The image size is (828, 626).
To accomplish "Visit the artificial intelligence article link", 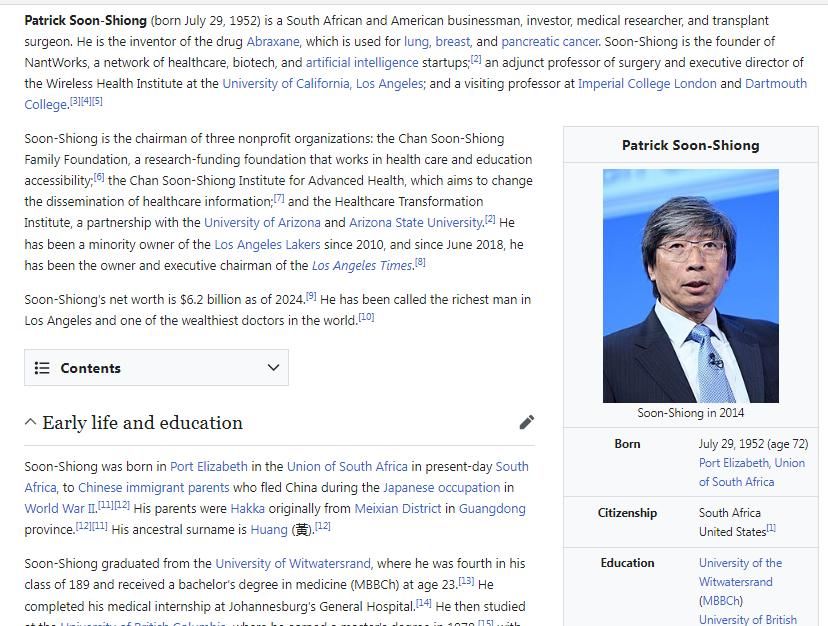I will click(362, 62).
